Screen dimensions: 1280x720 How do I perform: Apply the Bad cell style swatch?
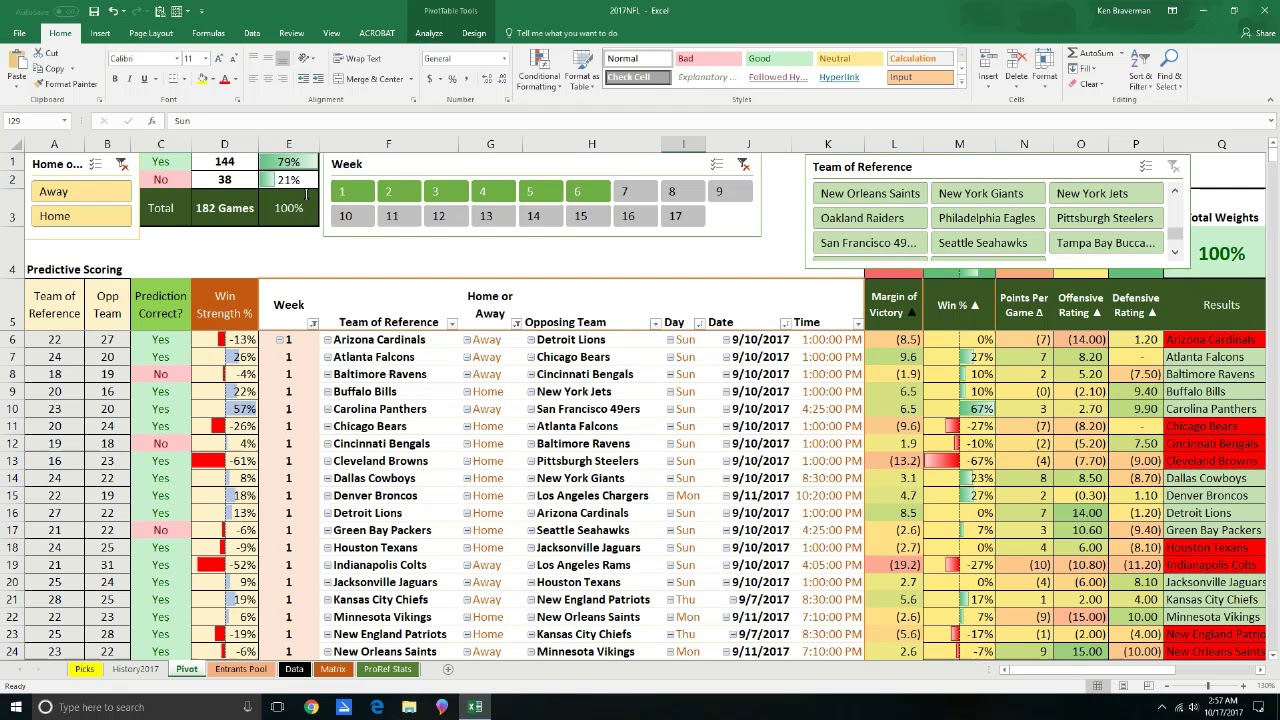click(x=708, y=59)
